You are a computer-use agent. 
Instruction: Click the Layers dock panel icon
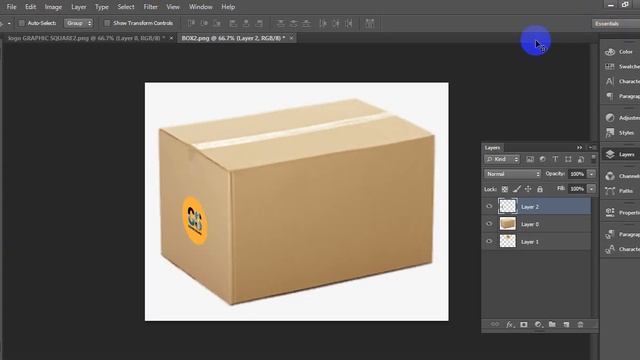pyautogui.click(x=610, y=154)
